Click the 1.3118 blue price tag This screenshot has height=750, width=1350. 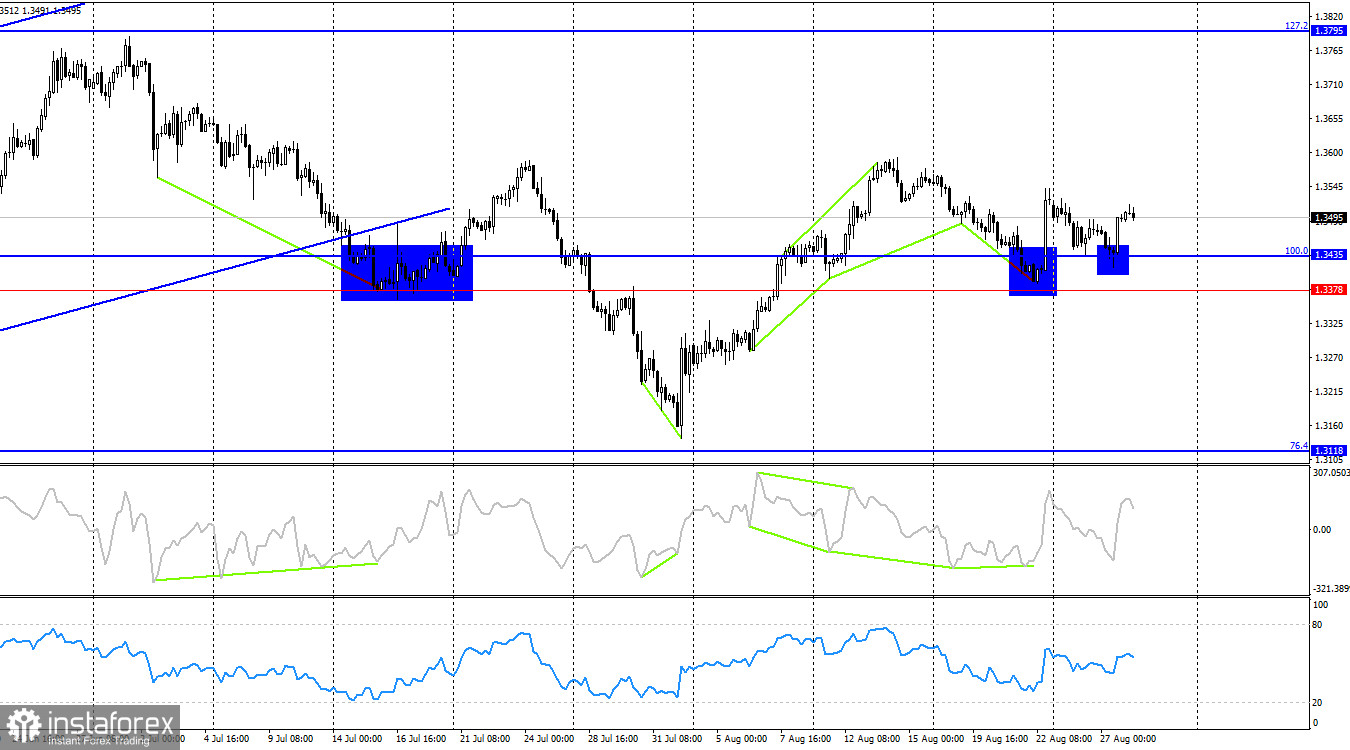coord(1329,451)
